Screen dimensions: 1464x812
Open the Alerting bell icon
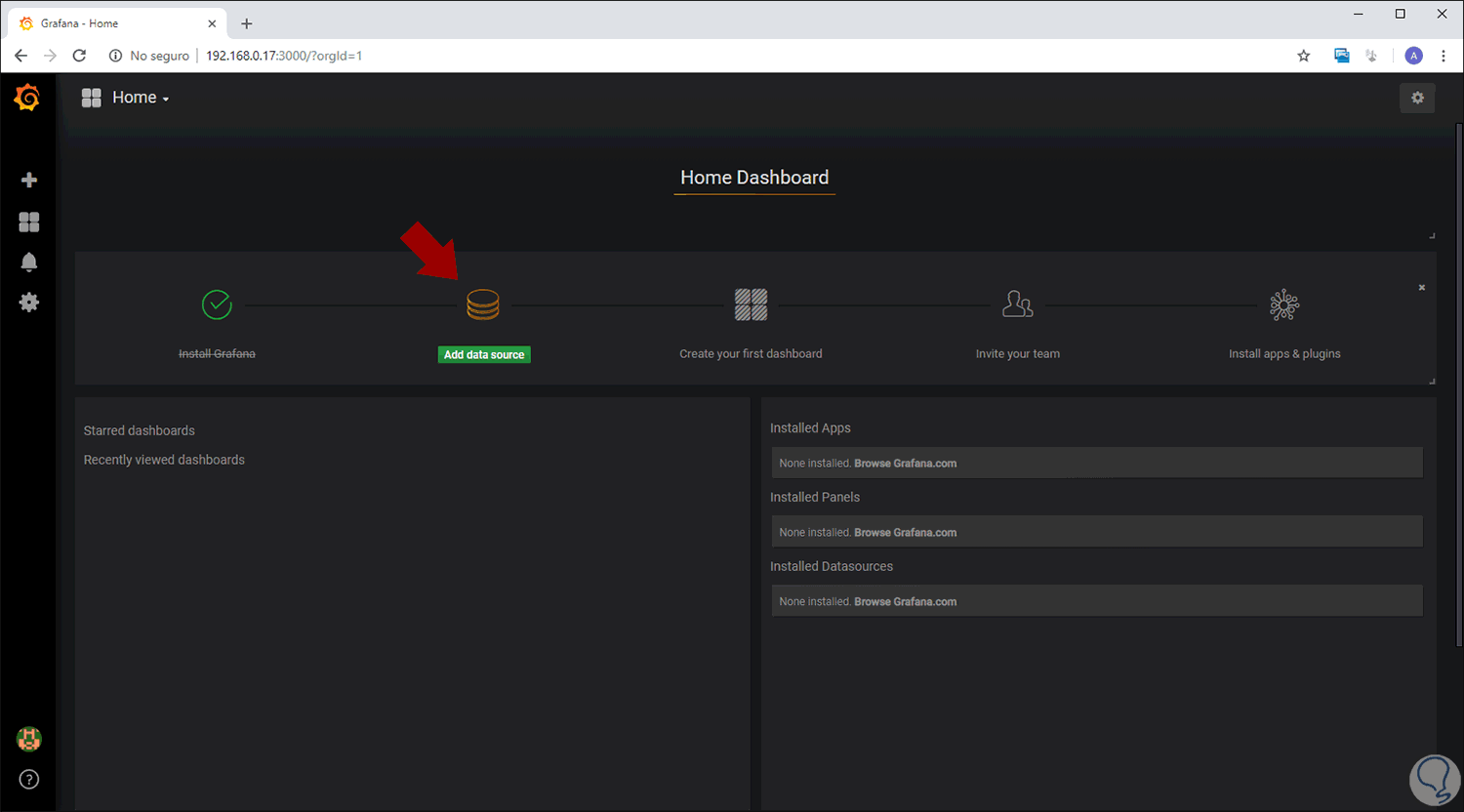(29, 263)
